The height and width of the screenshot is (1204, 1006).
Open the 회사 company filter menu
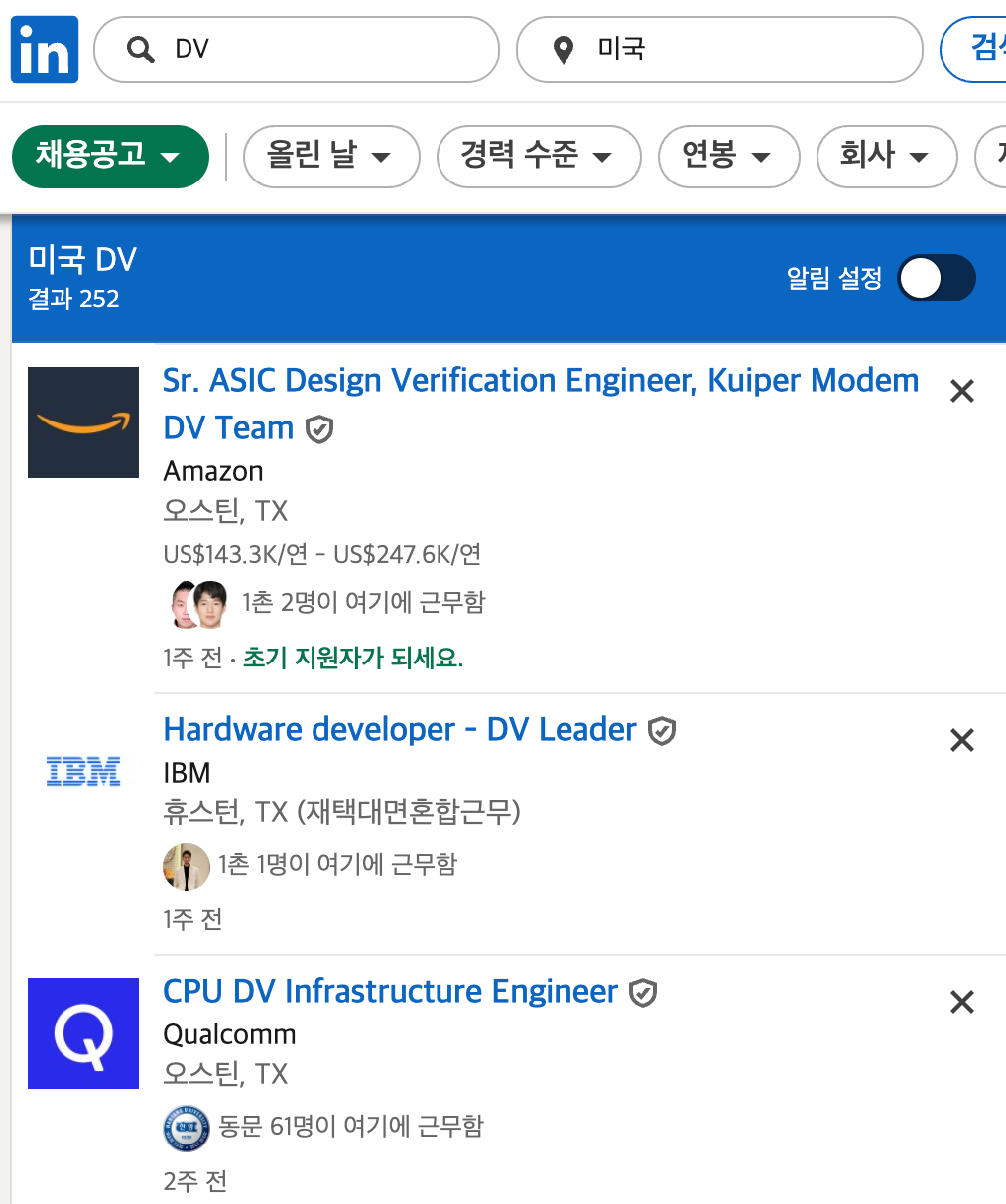886,157
